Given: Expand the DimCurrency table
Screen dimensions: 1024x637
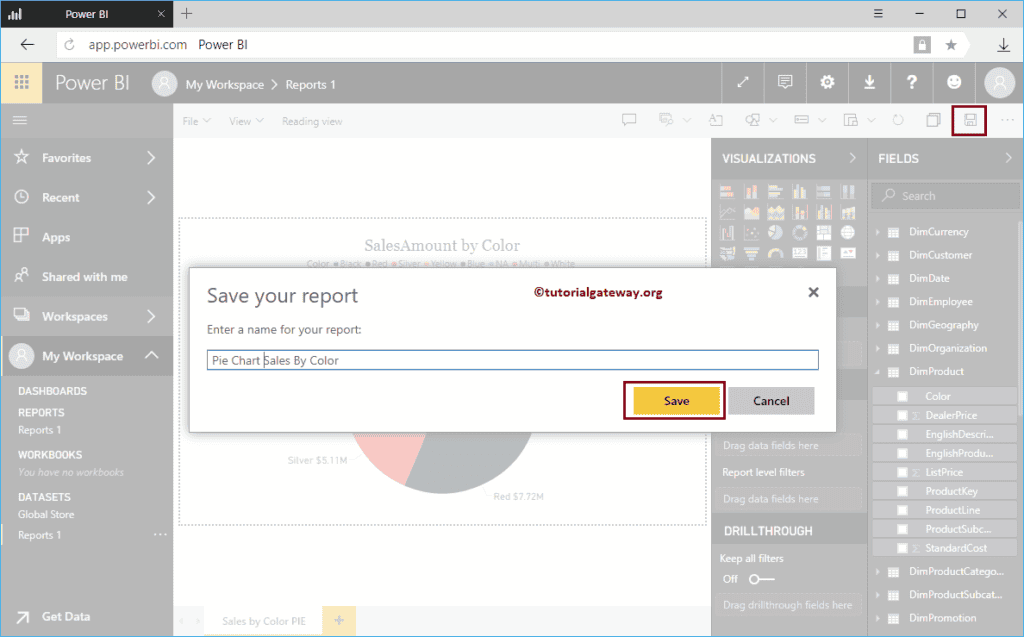Looking at the screenshot, I should [878, 232].
